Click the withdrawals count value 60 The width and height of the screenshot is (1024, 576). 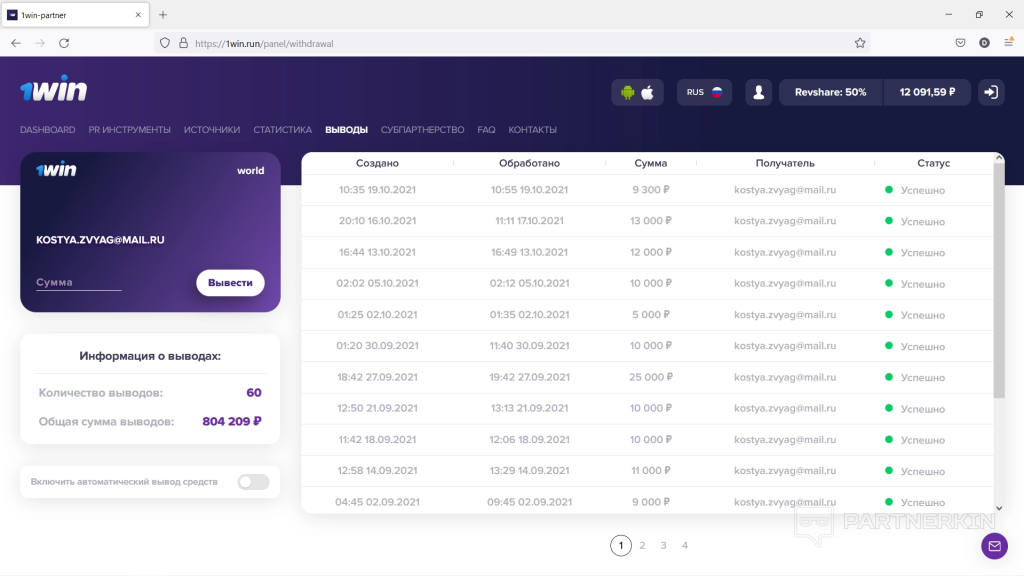254,392
